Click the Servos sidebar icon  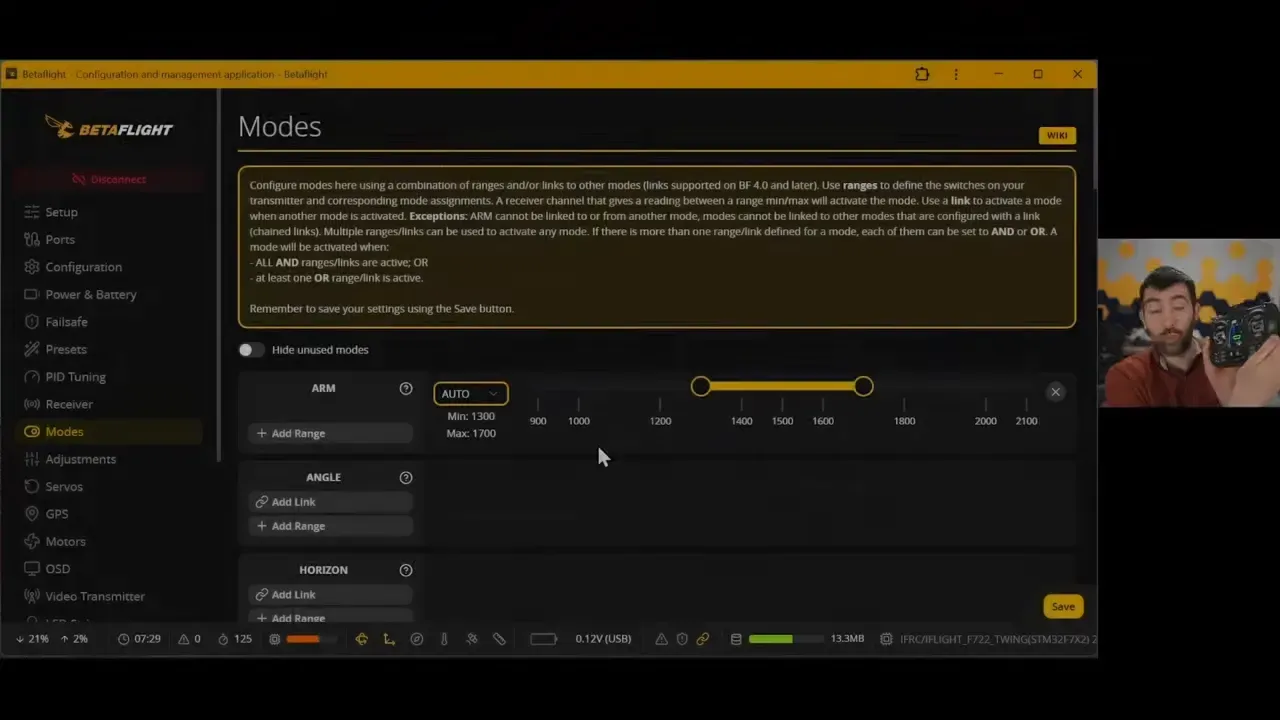tap(31, 486)
